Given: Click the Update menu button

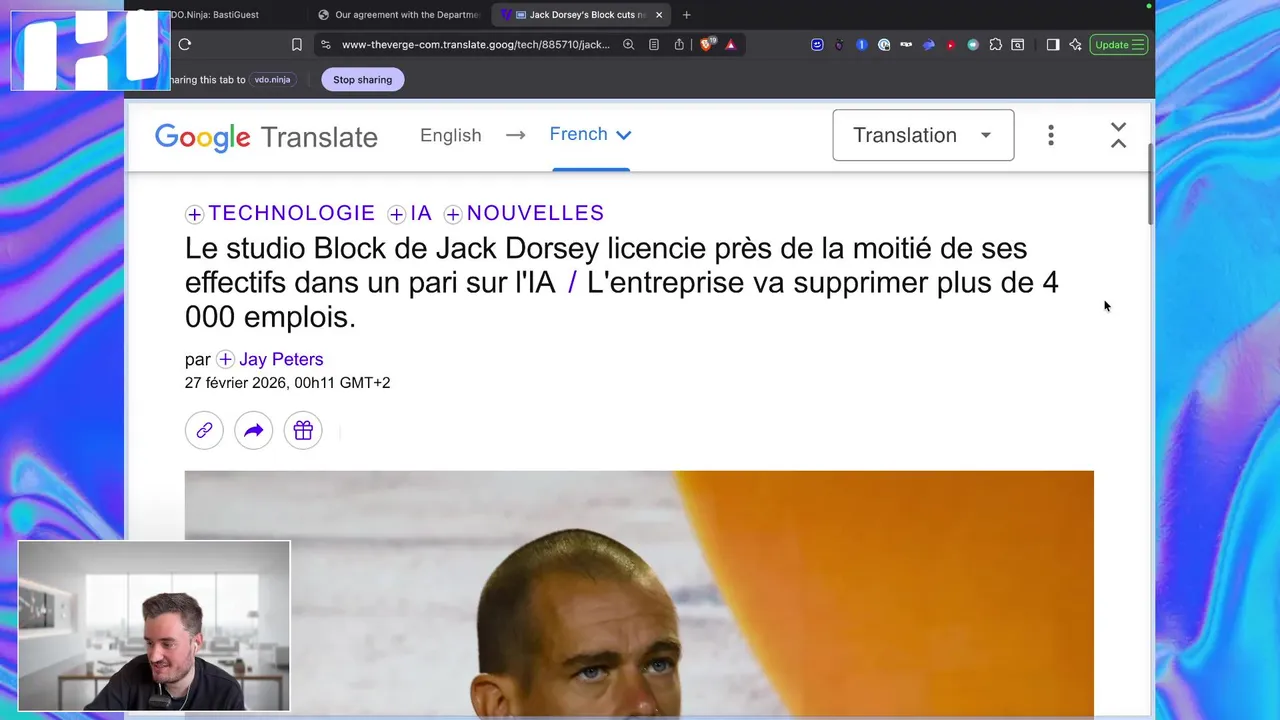Looking at the screenshot, I should (x=1119, y=44).
